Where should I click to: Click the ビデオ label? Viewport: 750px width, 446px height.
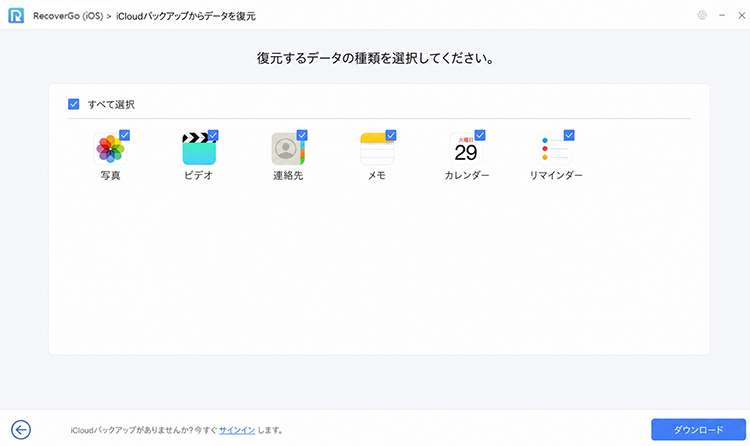199,176
